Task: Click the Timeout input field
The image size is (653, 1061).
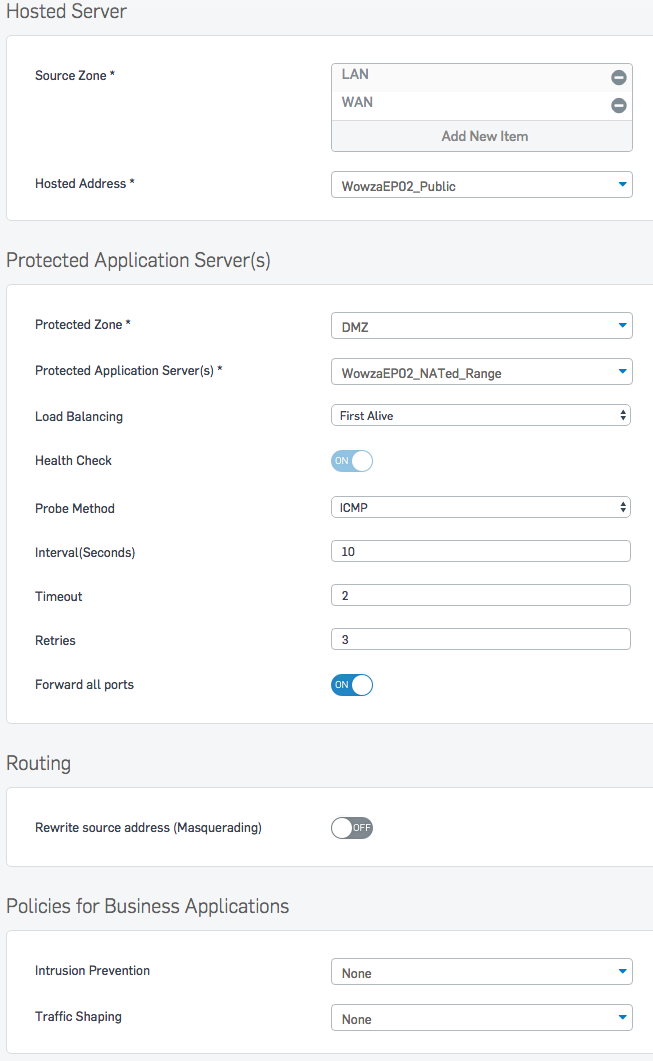Action: [481, 595]
